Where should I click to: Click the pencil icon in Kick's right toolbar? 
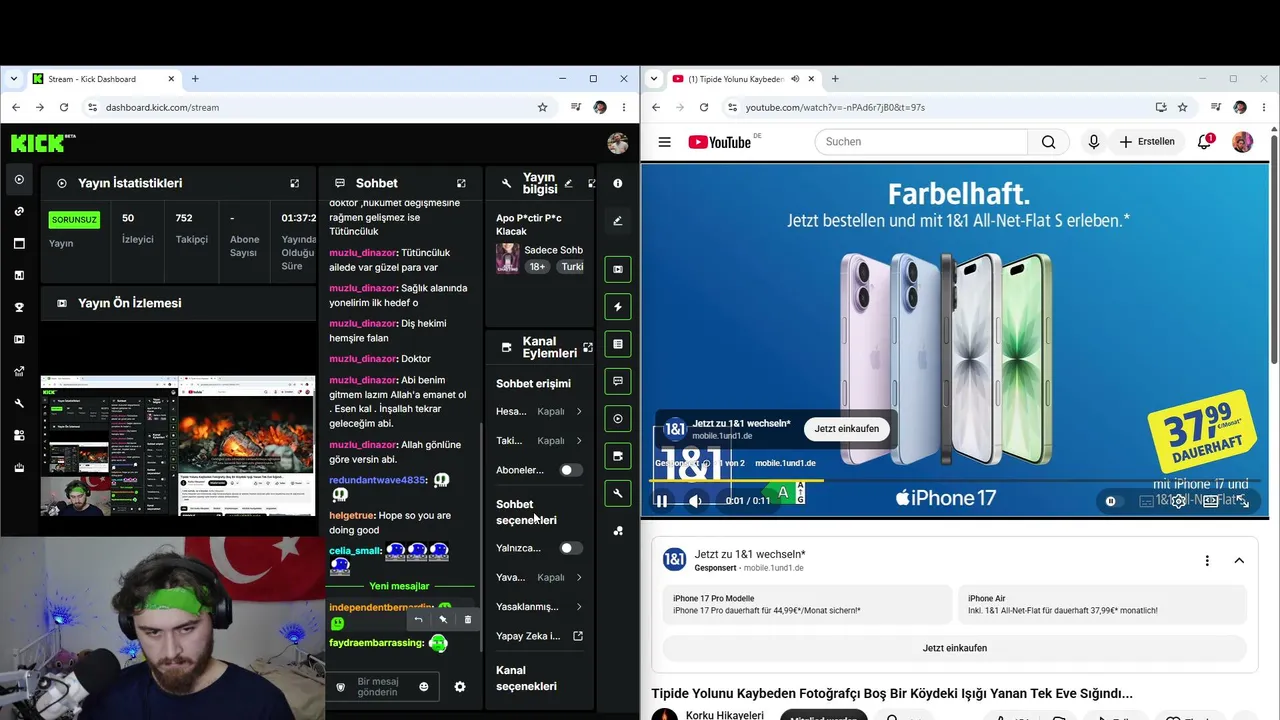coord(618,220)
